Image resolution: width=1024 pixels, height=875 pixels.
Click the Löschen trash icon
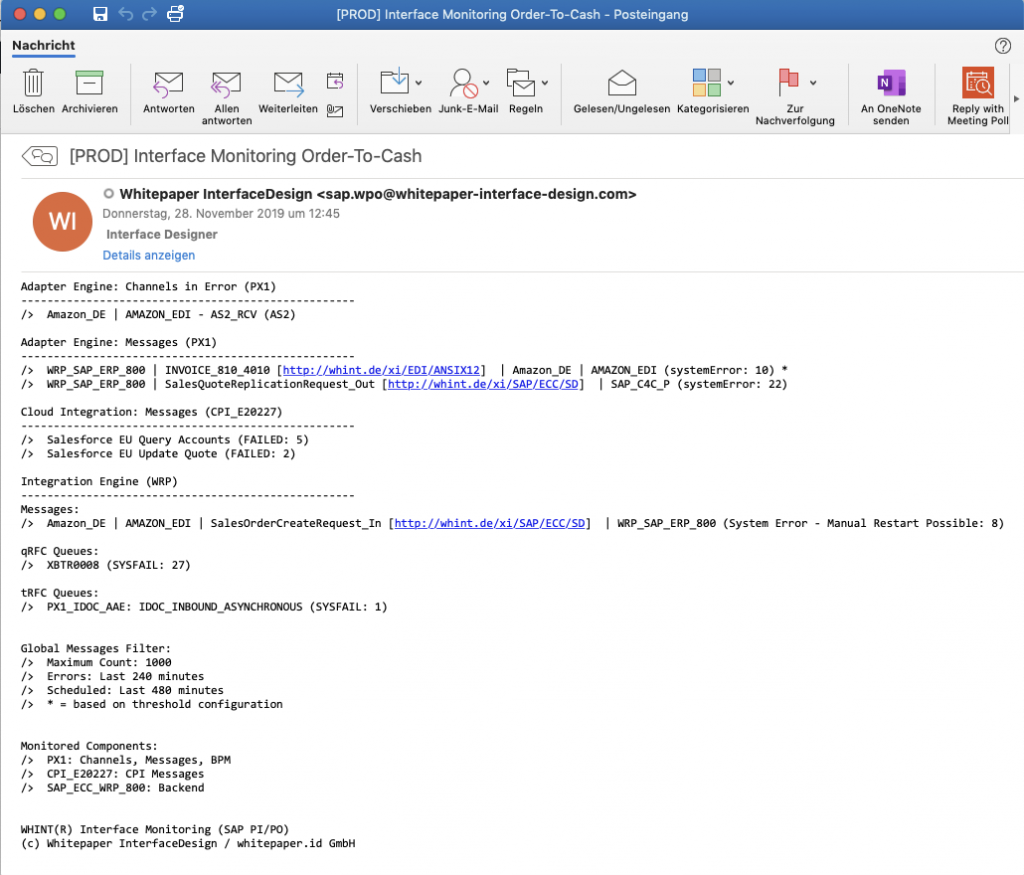pyautogui.click(x=33, y=83)
